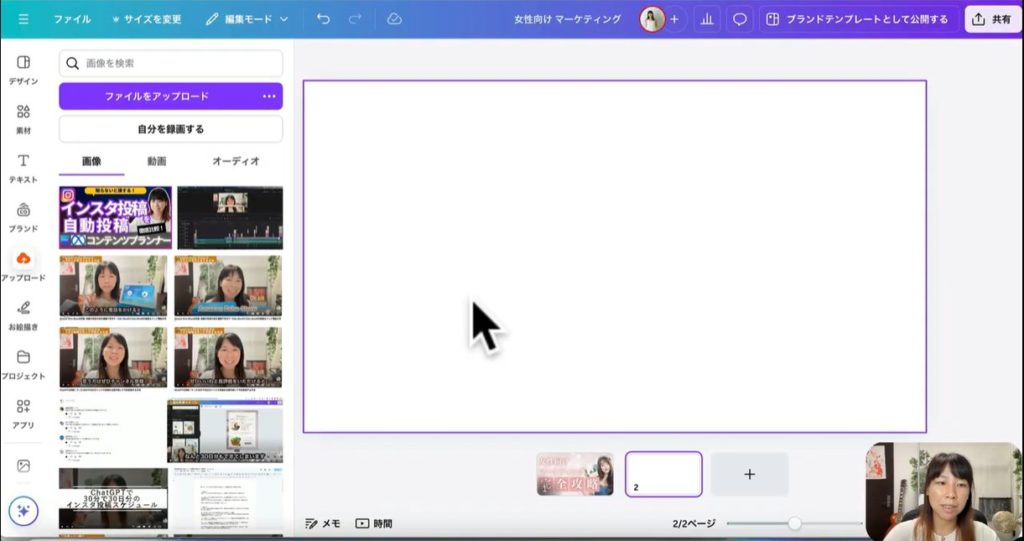
Task: Launch the magic assistant sparkle button
Action: (23, 510)
